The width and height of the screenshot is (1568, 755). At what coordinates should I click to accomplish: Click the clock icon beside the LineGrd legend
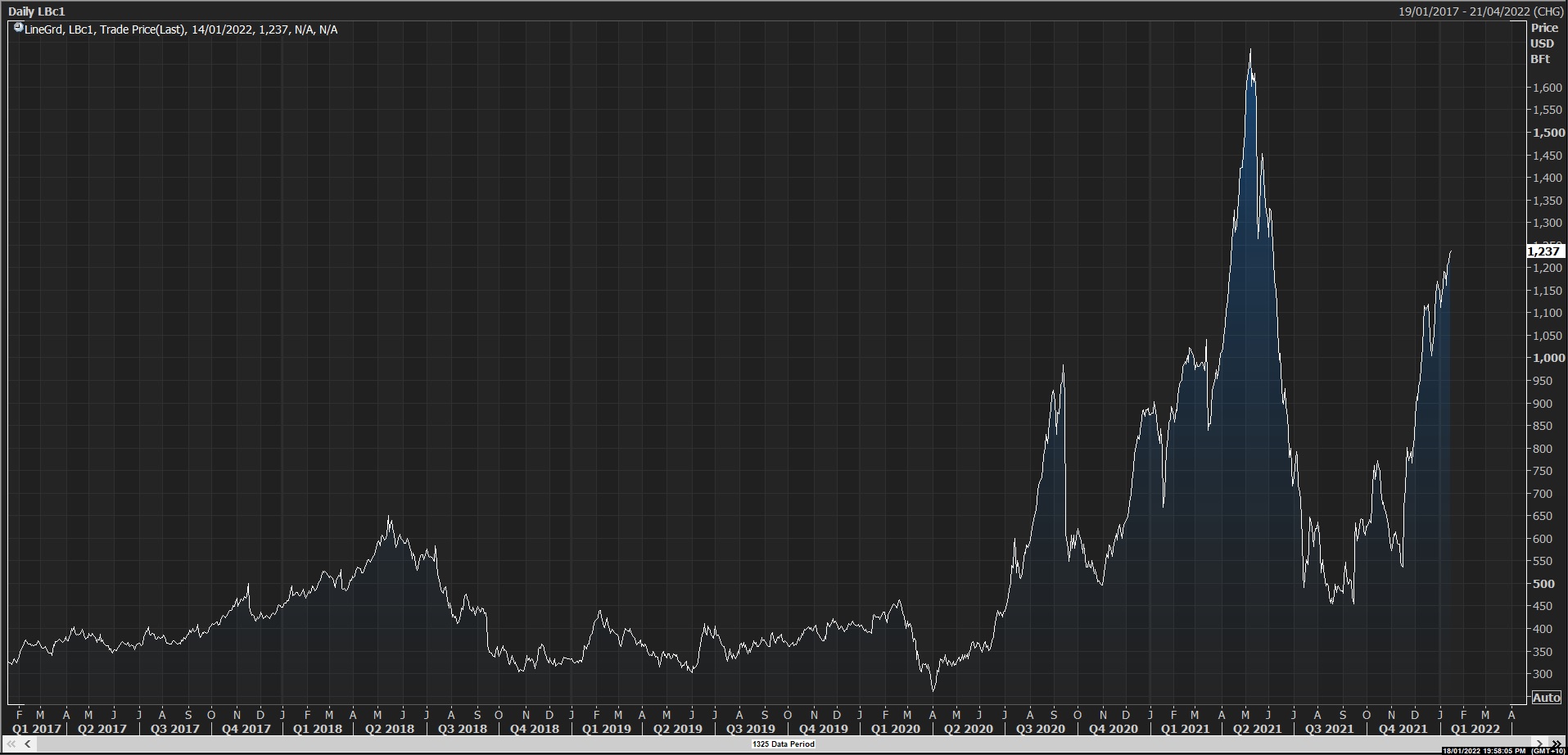pyautogui.click(x=19, y=29)
